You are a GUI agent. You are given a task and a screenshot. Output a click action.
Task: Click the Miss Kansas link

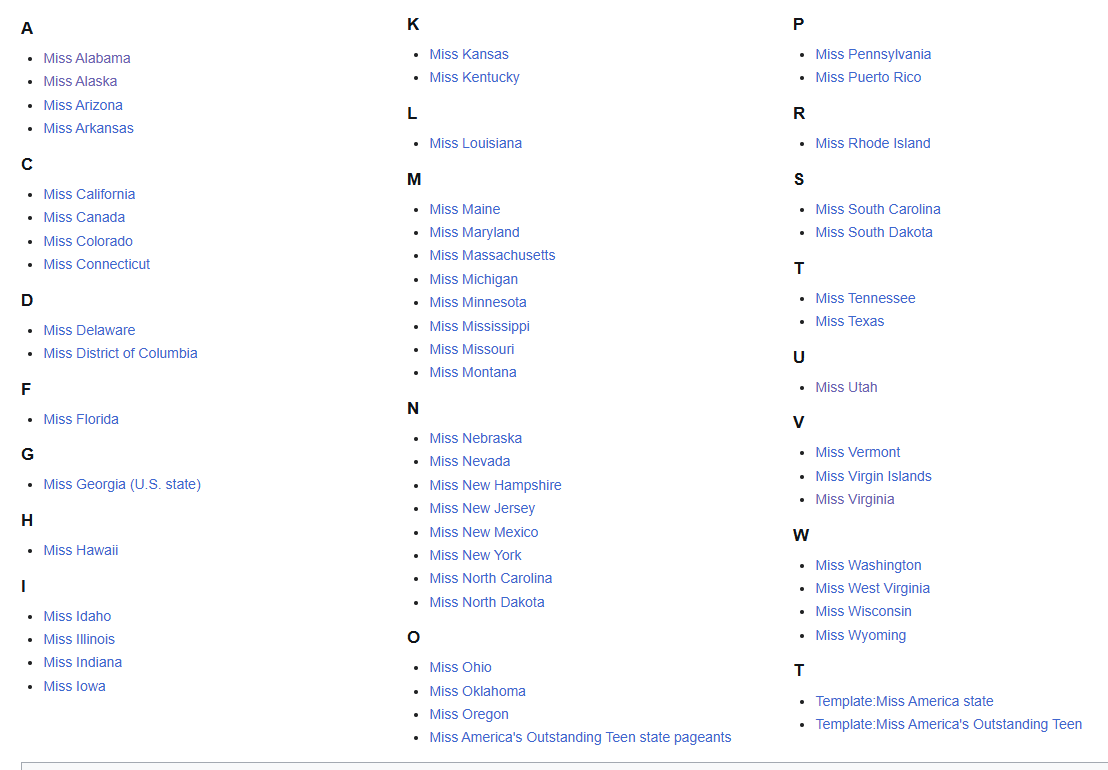click(x=468, y=54)
